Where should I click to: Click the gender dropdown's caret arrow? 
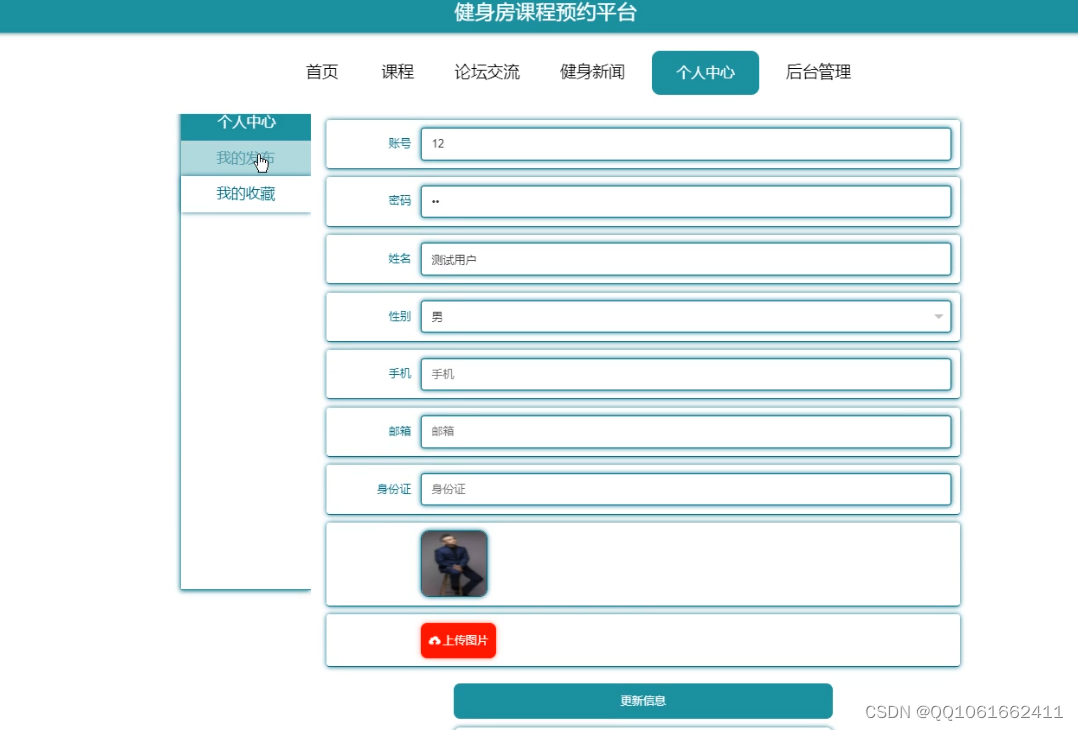pos(938,316)
